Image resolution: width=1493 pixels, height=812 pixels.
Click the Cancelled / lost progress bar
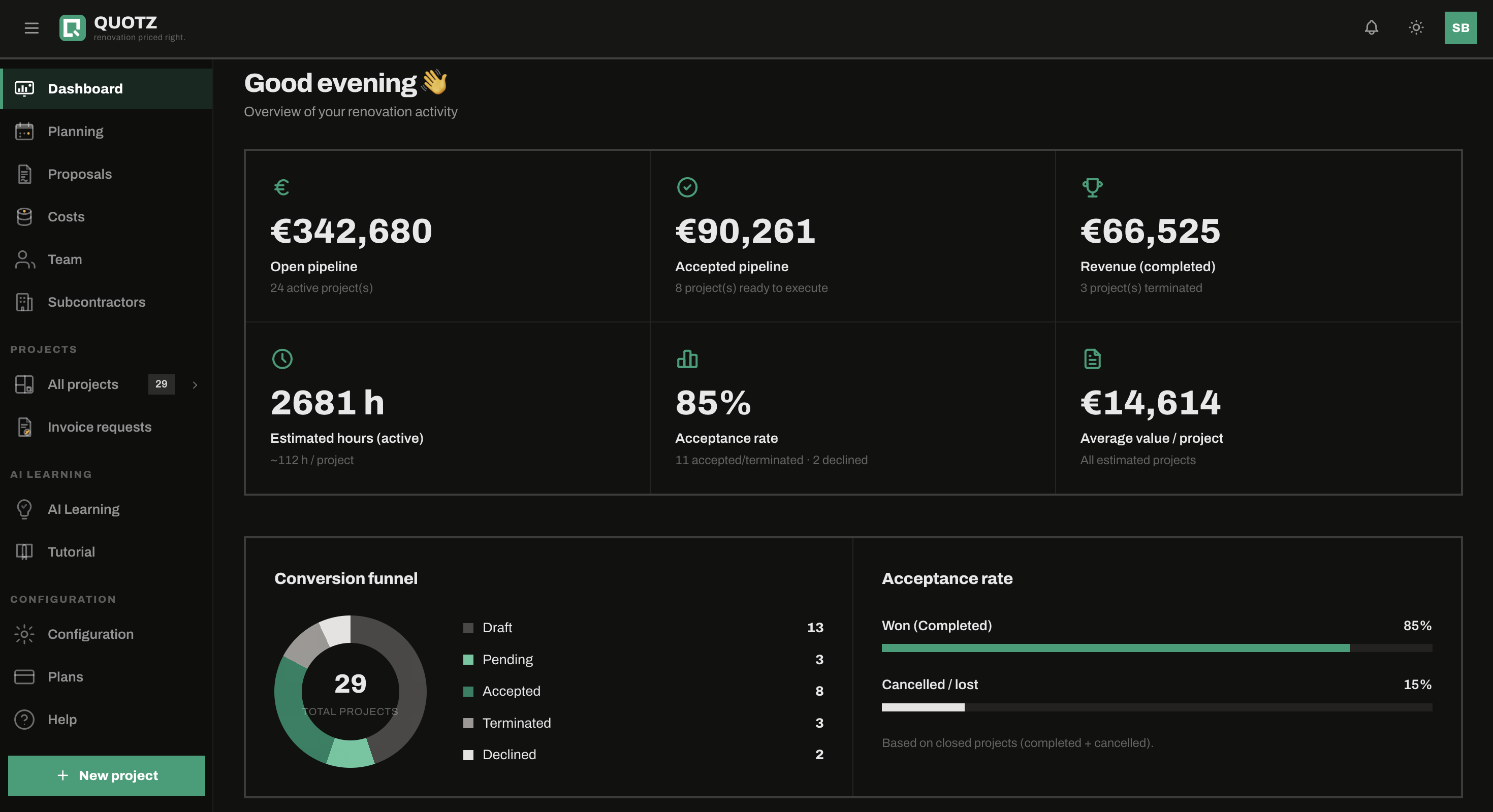tap(1156, 707)
